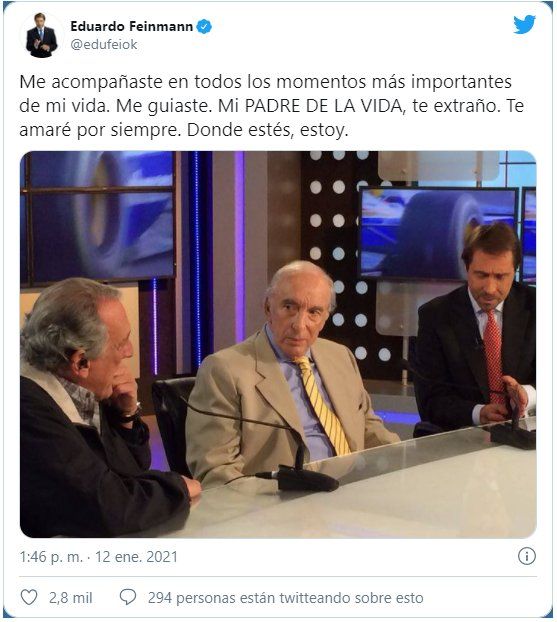
Task: Click the Eduardo Feinmann display name
Action: (x=131, y=27)
